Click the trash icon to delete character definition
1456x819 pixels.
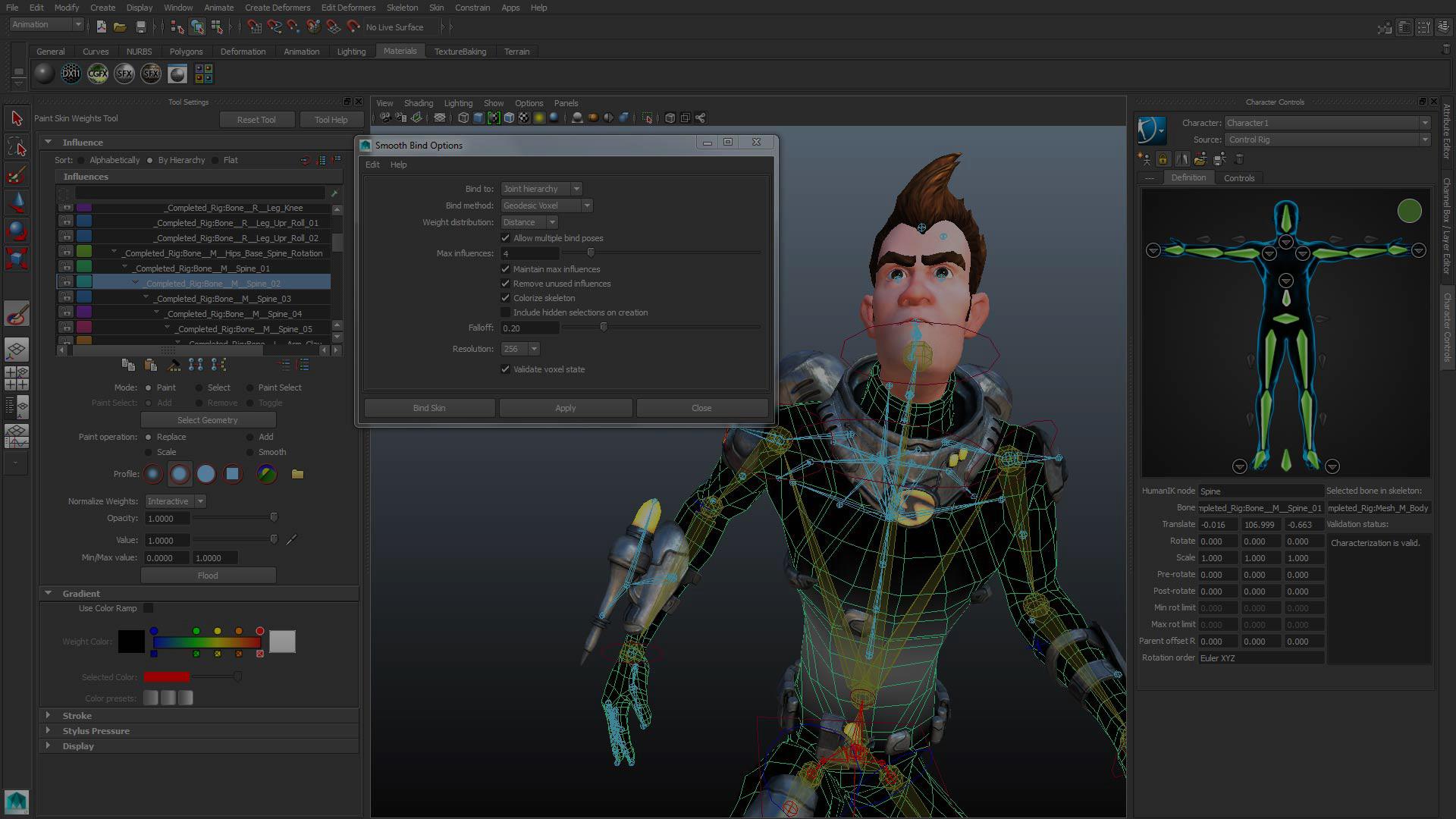click(x=1239, y=159)
